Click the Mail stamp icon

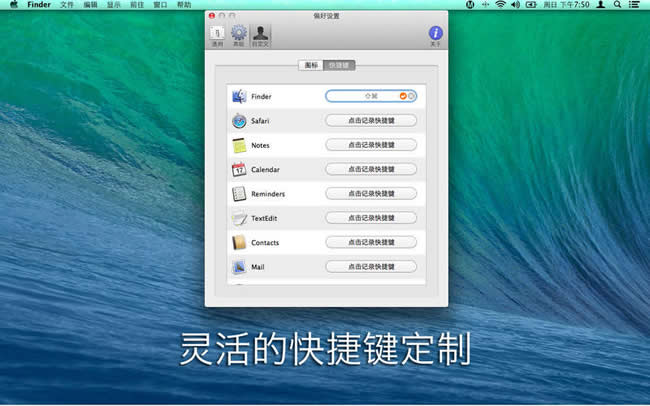pos(239,267)
